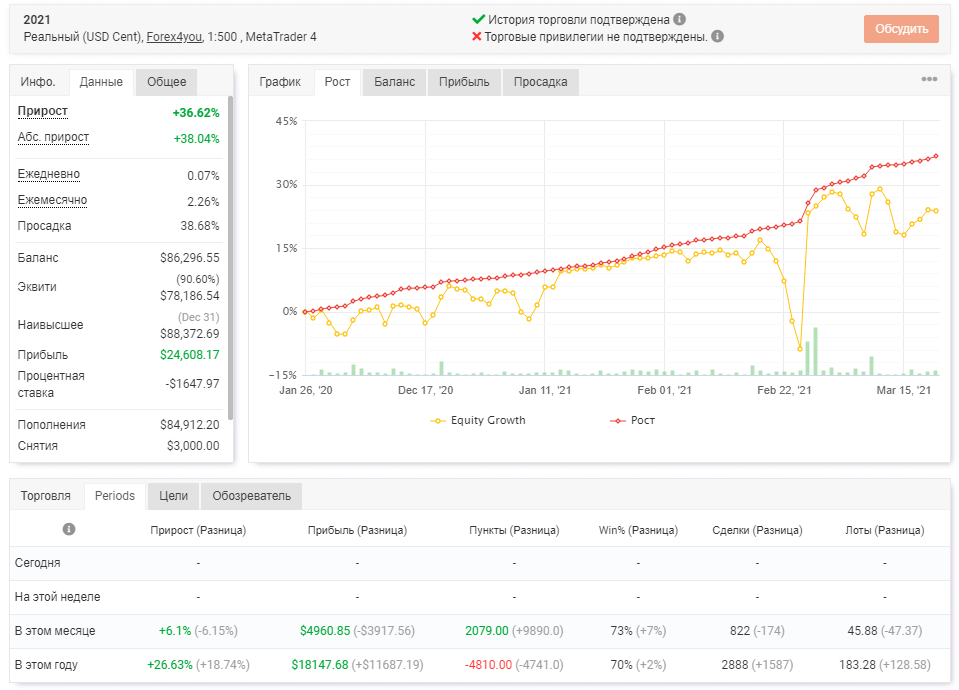
Task: Open the Forex4you broker link
Action: pos(174,37)
